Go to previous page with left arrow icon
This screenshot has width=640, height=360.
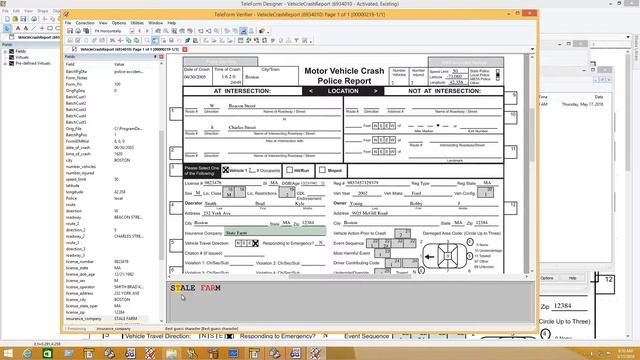[140, 31]
